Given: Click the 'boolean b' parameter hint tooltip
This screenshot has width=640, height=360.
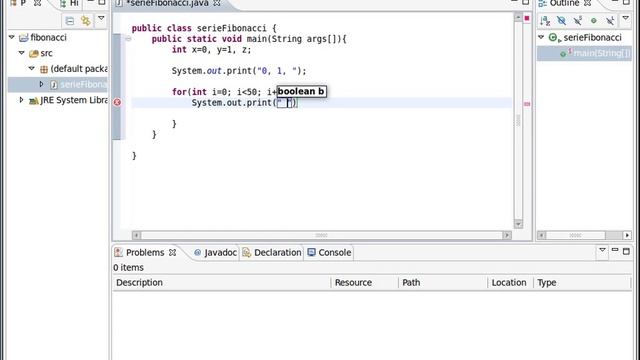Looking at the screenshot, I should [302, 91].
